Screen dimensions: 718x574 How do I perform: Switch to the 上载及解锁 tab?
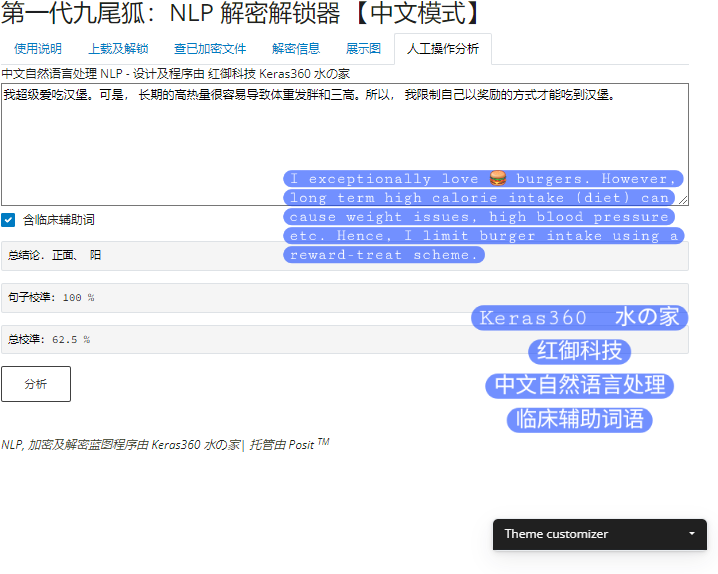point(118,49)
